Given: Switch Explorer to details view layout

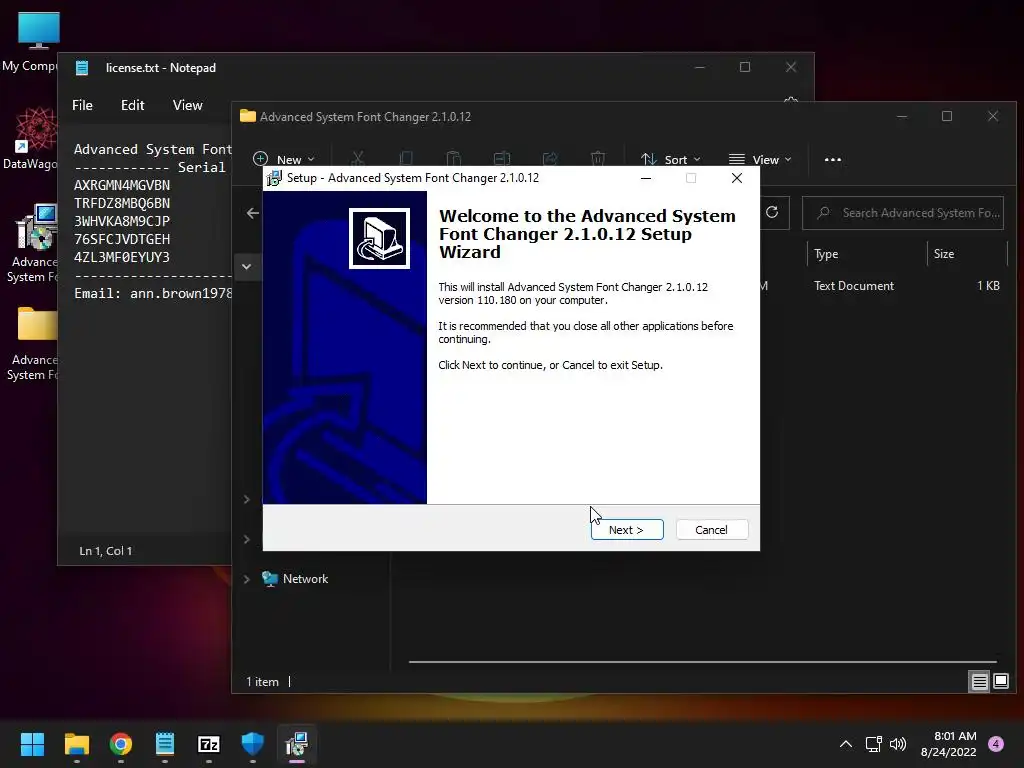Looking at the screenshot, I should [980, 682].
